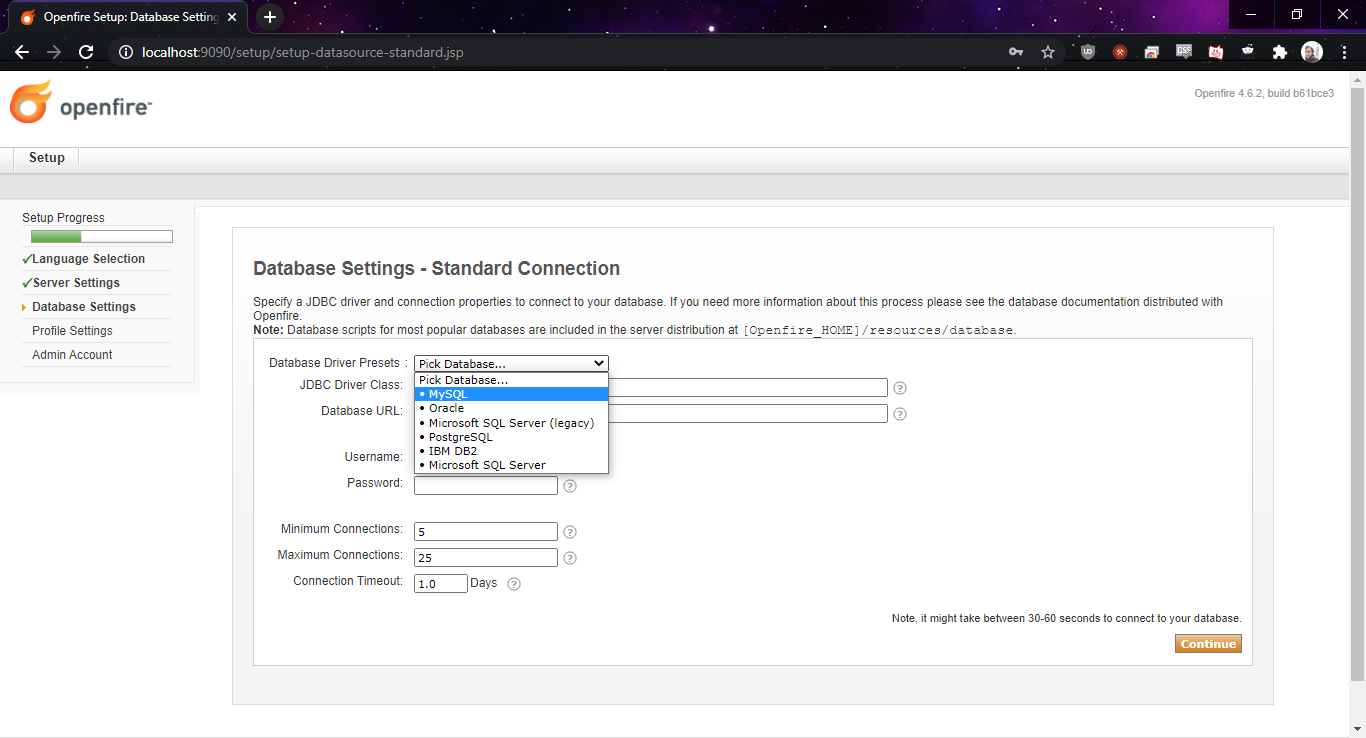Bookmark this page with the star

[1048, 52]
